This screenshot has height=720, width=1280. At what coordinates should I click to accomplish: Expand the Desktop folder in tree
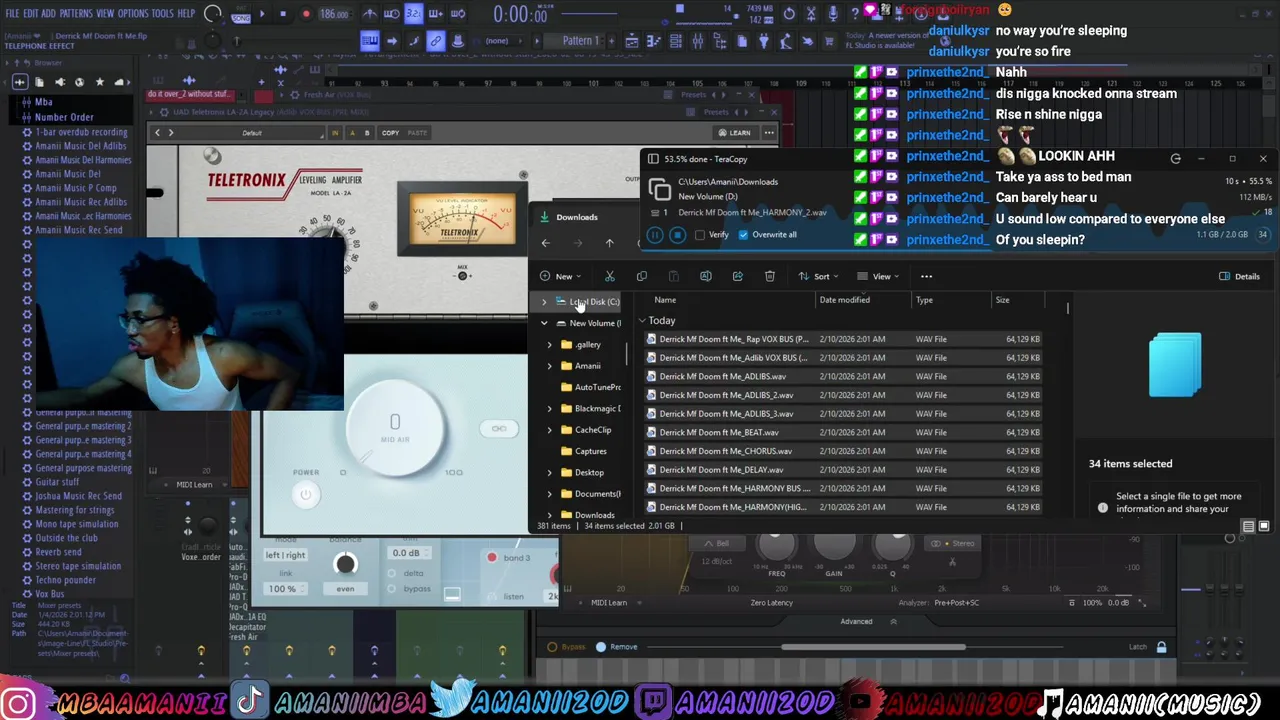point(549,472)
